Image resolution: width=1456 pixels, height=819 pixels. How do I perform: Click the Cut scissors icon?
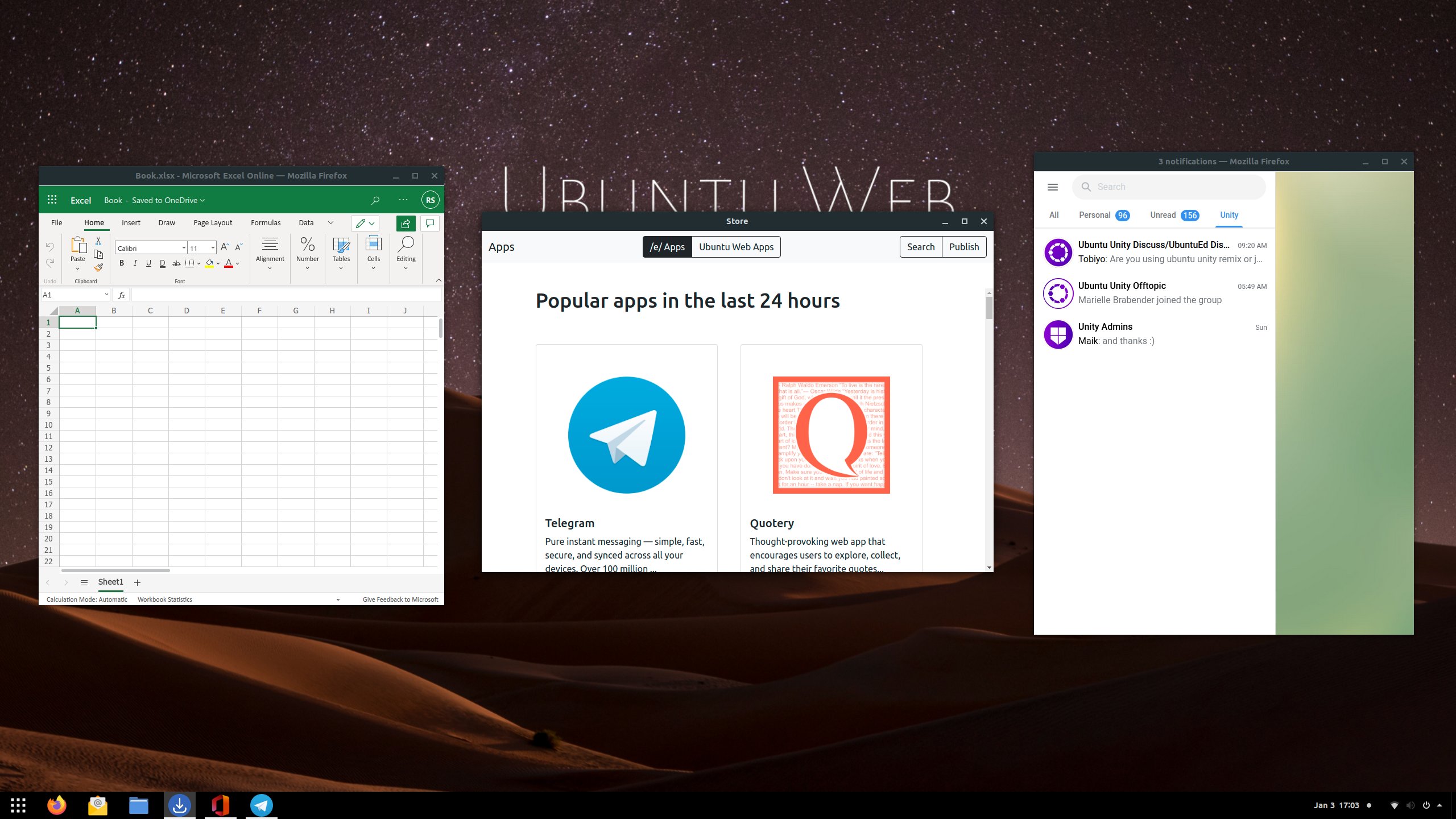pos(98,241)
